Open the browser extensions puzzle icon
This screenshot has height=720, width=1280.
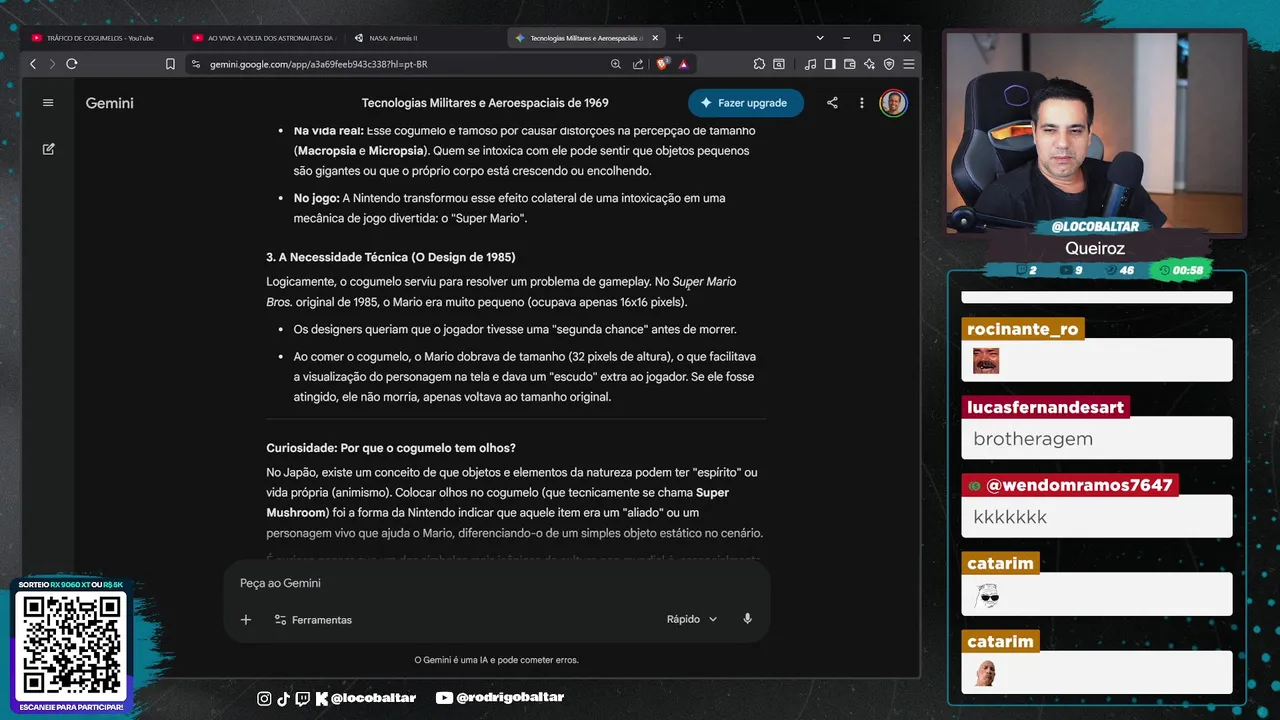[x=759, y=64]
